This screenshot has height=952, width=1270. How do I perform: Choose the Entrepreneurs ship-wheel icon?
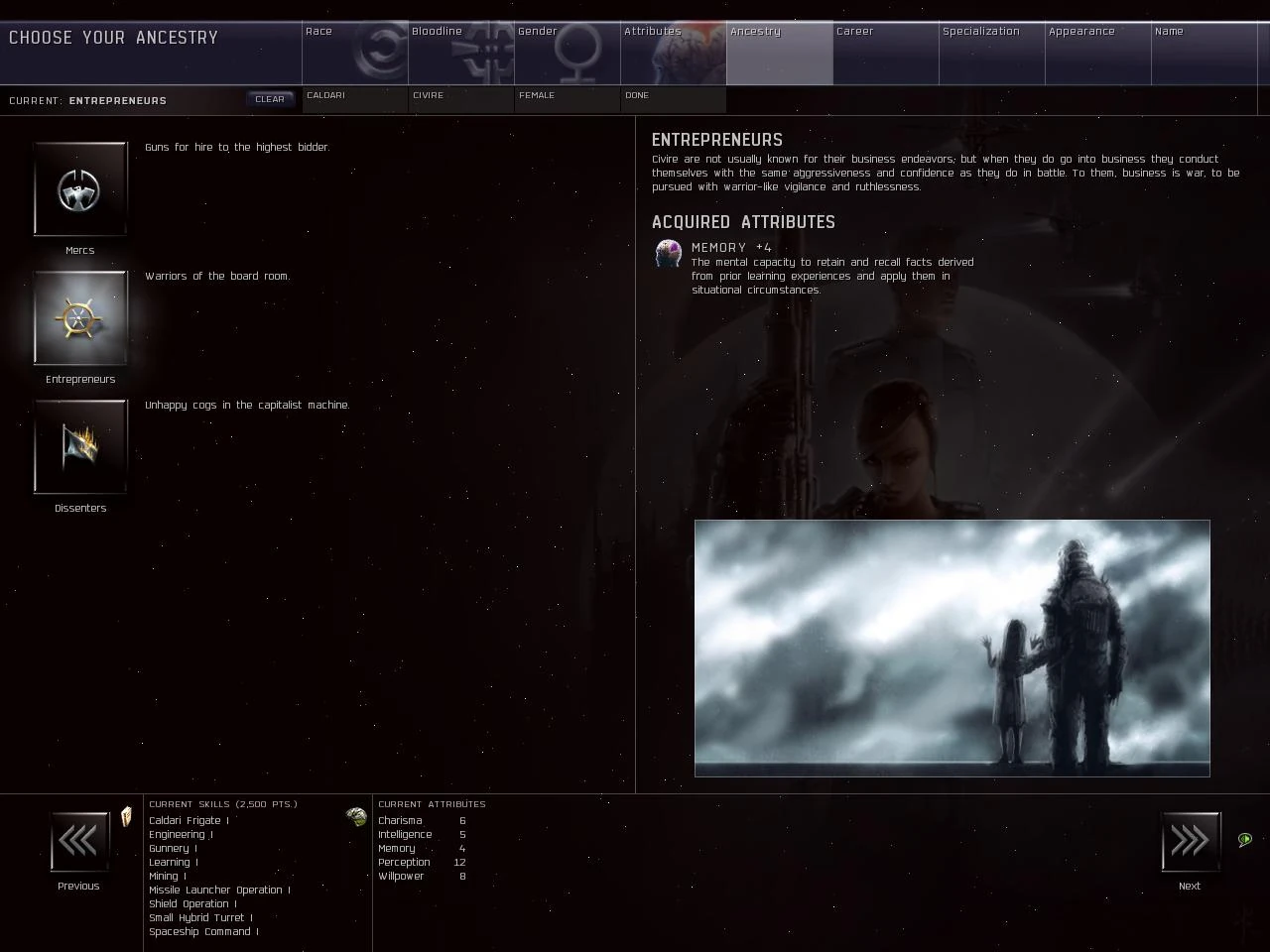80,317
